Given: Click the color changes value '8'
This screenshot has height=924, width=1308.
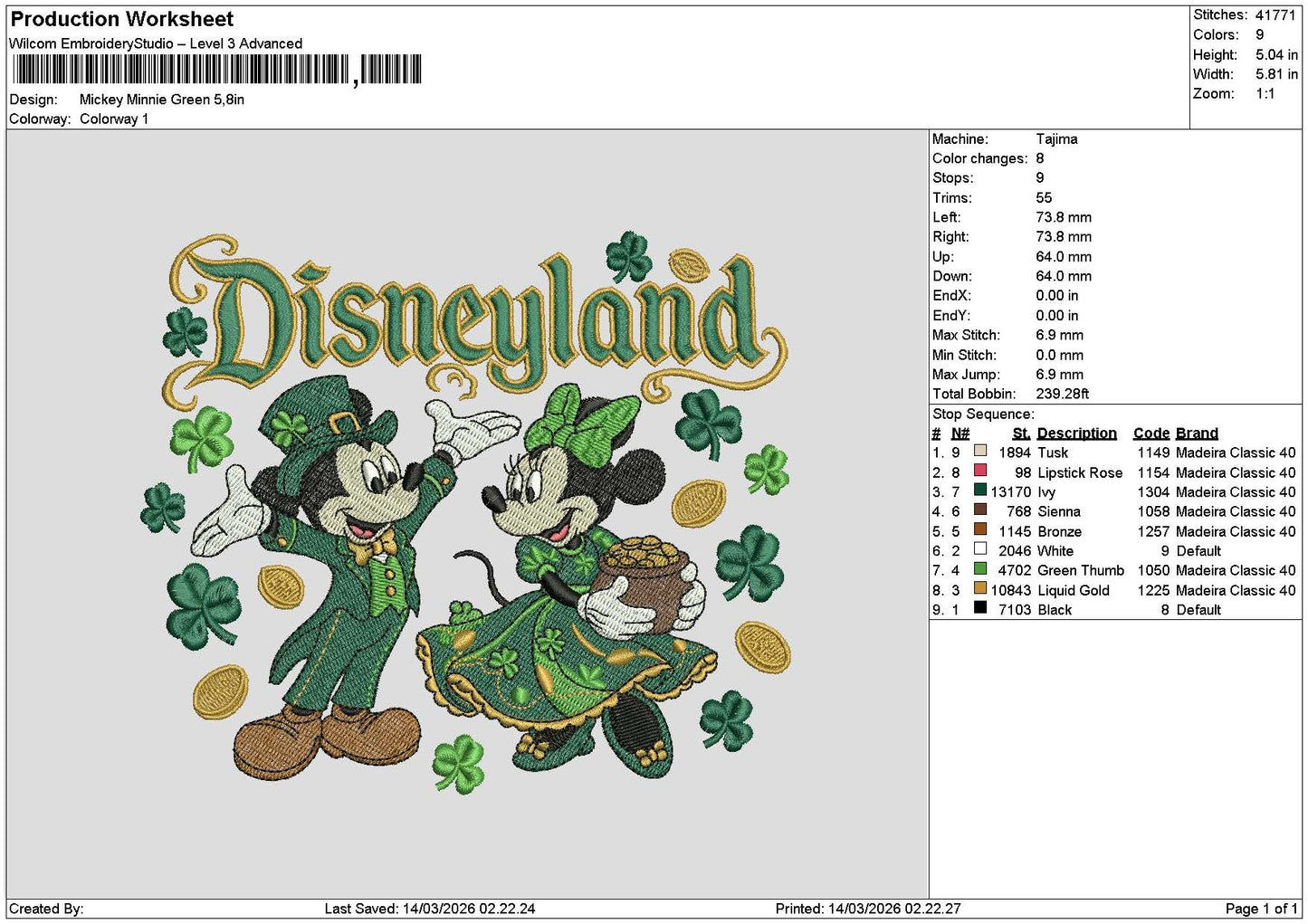Looking at the screenshot, I should click(1040, 158).
